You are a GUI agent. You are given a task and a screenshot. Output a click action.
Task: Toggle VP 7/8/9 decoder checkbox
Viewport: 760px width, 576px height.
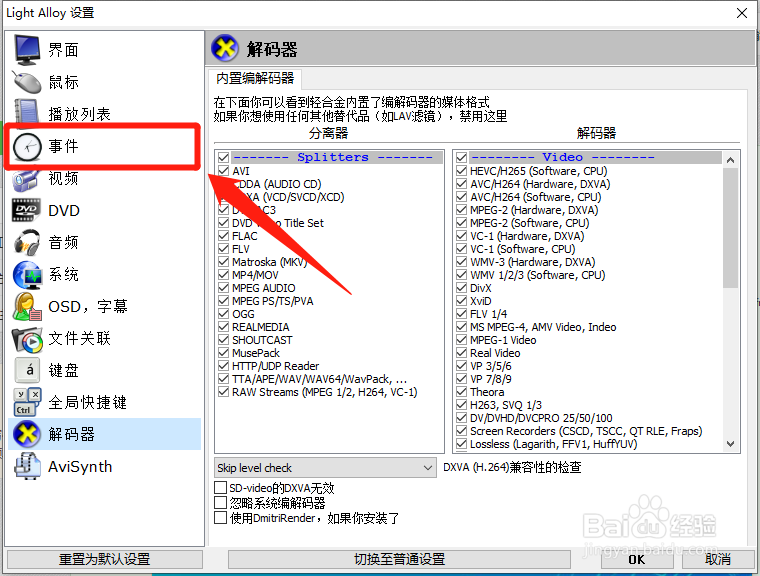pos(461,379)
